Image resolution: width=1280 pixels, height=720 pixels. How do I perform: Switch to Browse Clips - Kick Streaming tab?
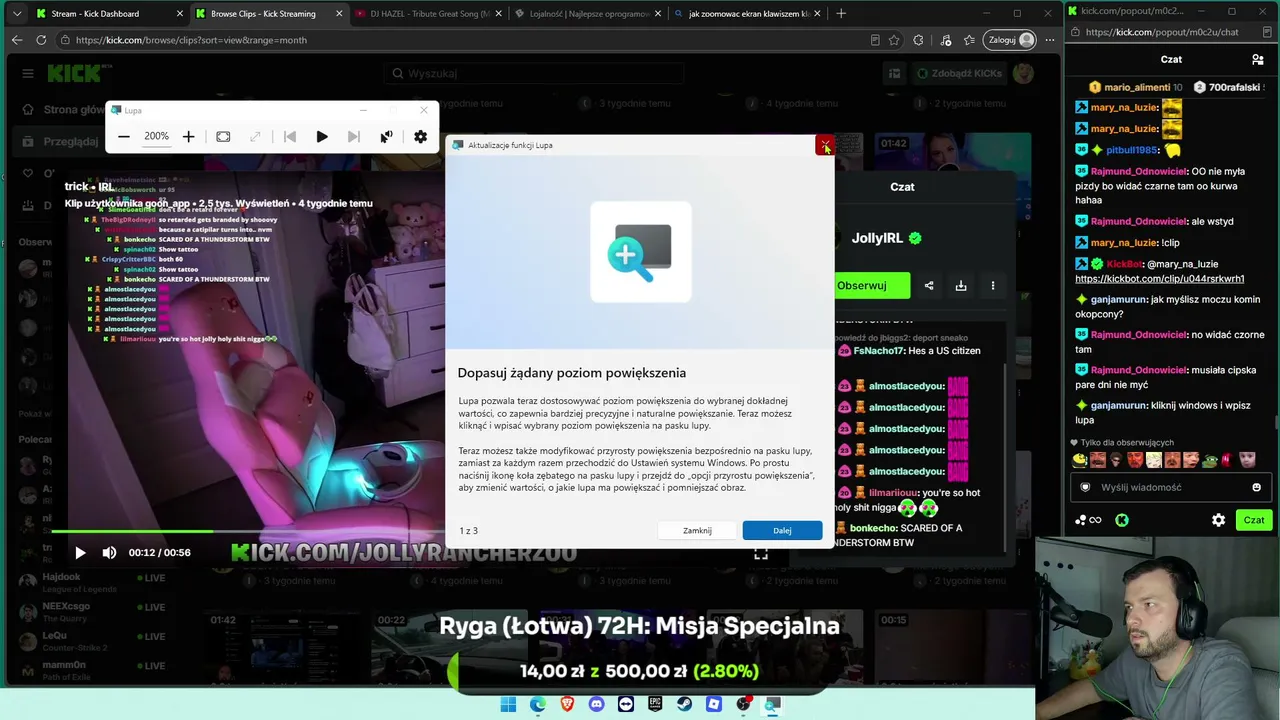coord(267,14)
